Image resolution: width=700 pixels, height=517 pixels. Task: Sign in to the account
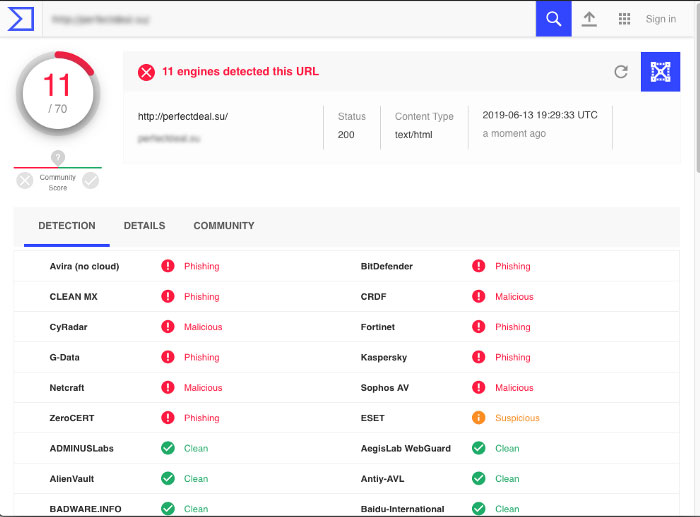tap(661, 19)
